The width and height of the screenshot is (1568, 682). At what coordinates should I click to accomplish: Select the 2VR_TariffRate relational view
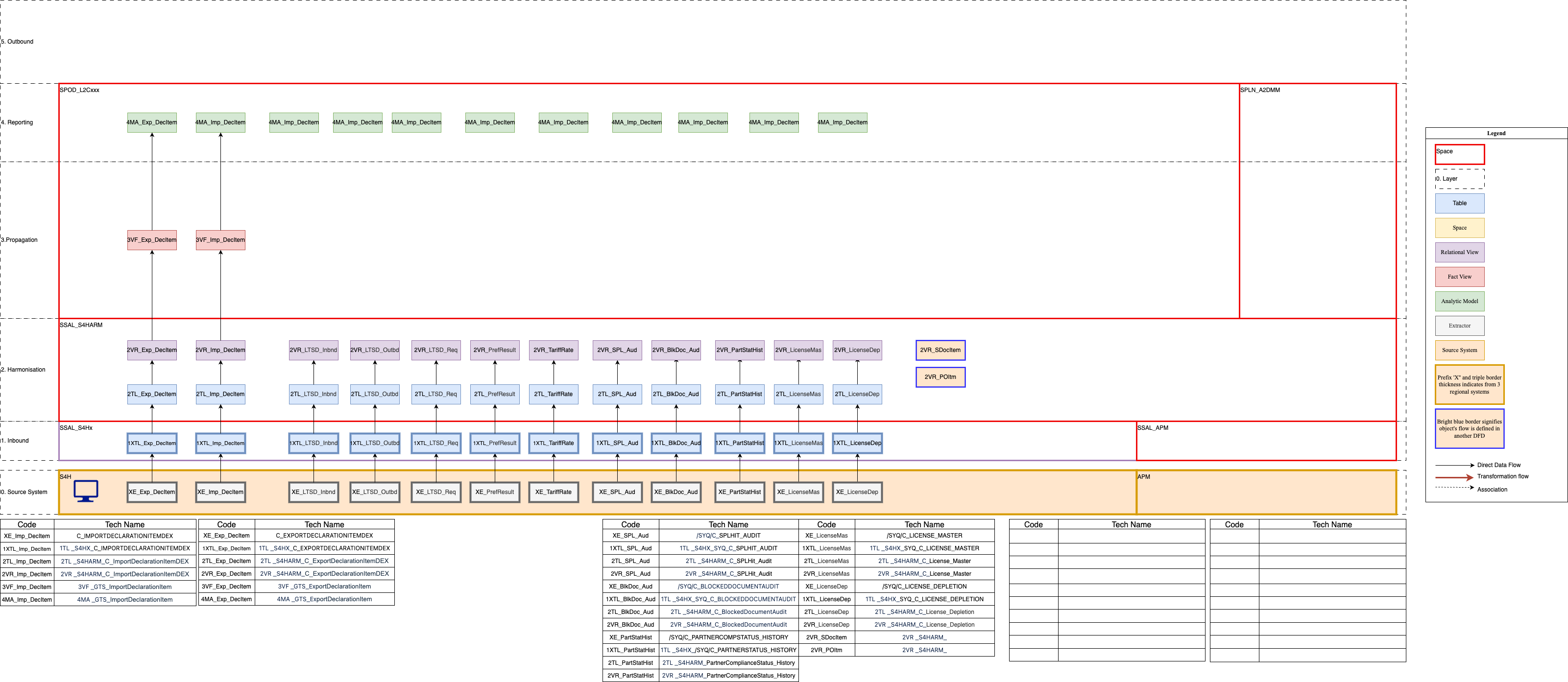(x=554, y=350)
